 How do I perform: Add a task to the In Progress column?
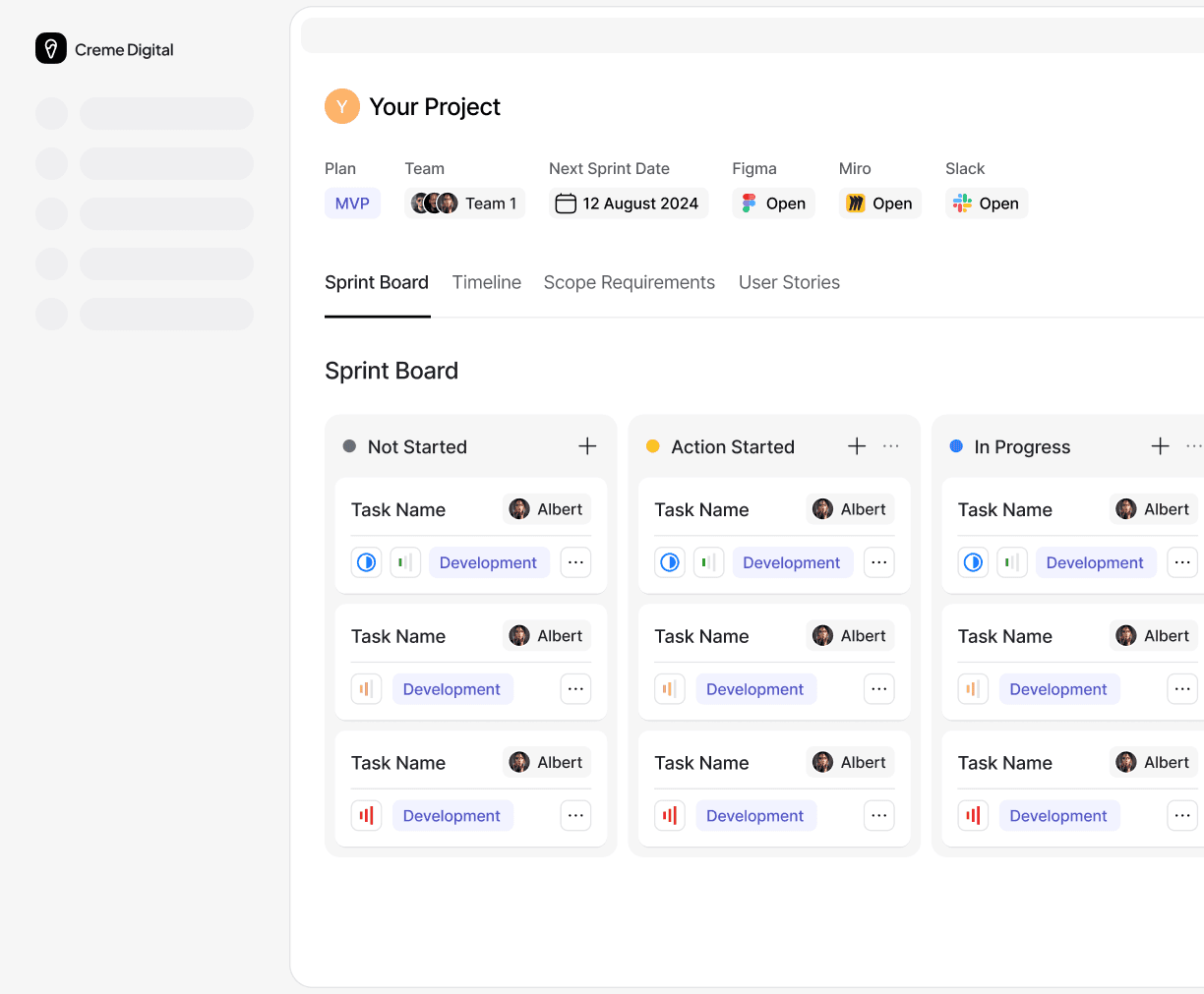pyautogui.click(x=1160, y=446)
